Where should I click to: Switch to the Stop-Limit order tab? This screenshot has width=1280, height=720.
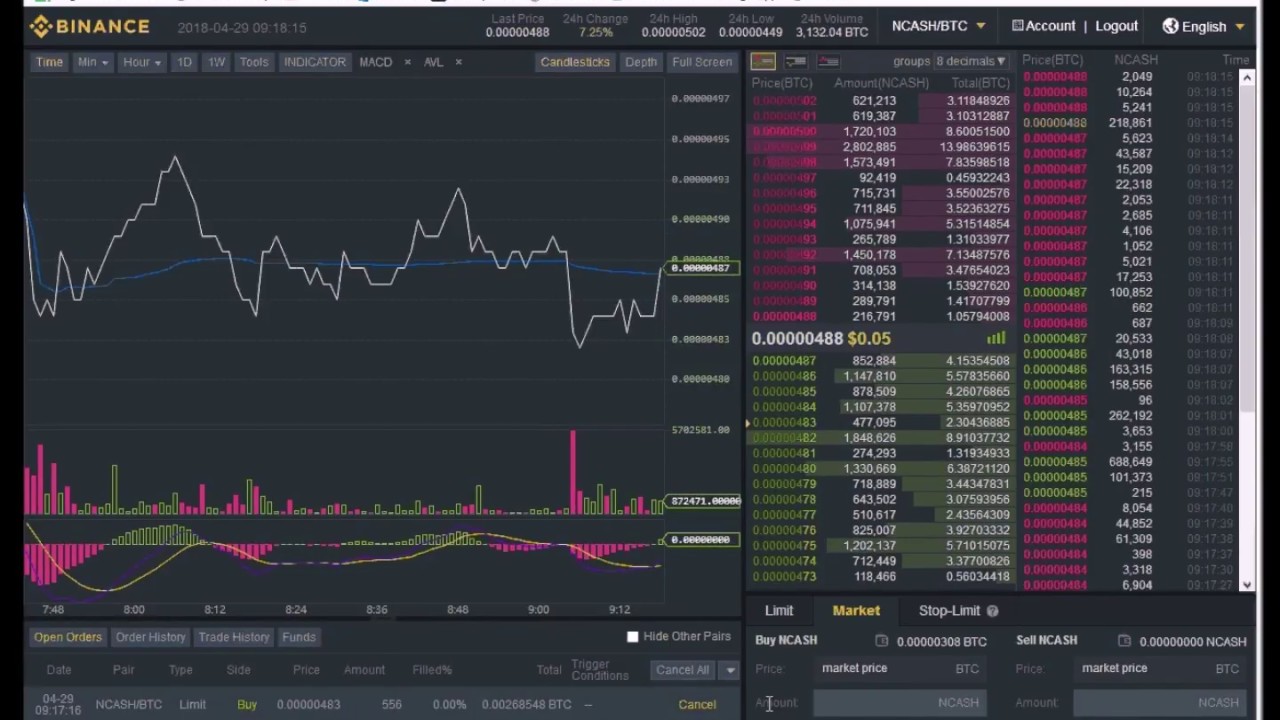(949, 611)
